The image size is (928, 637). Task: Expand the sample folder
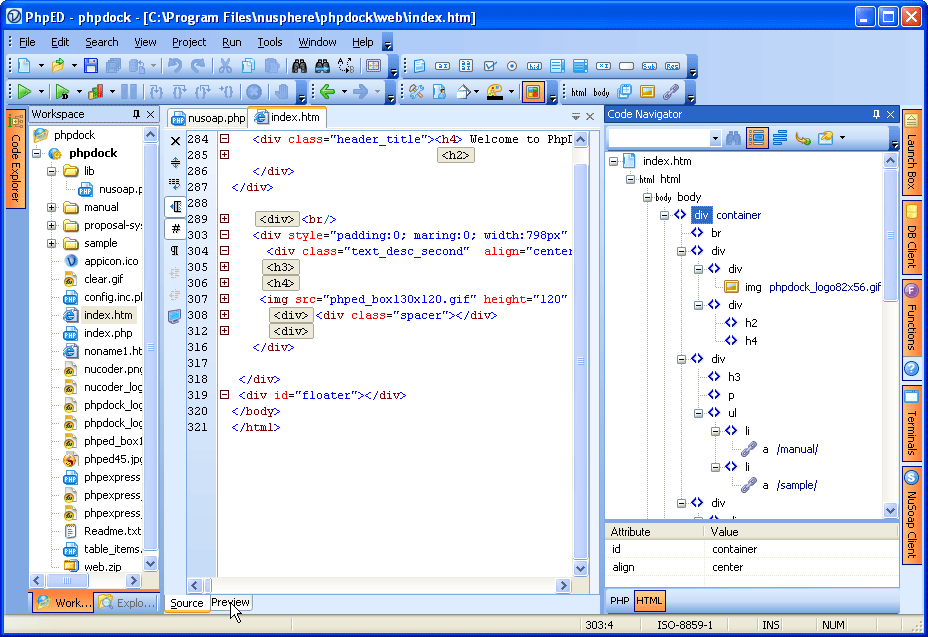51,243
